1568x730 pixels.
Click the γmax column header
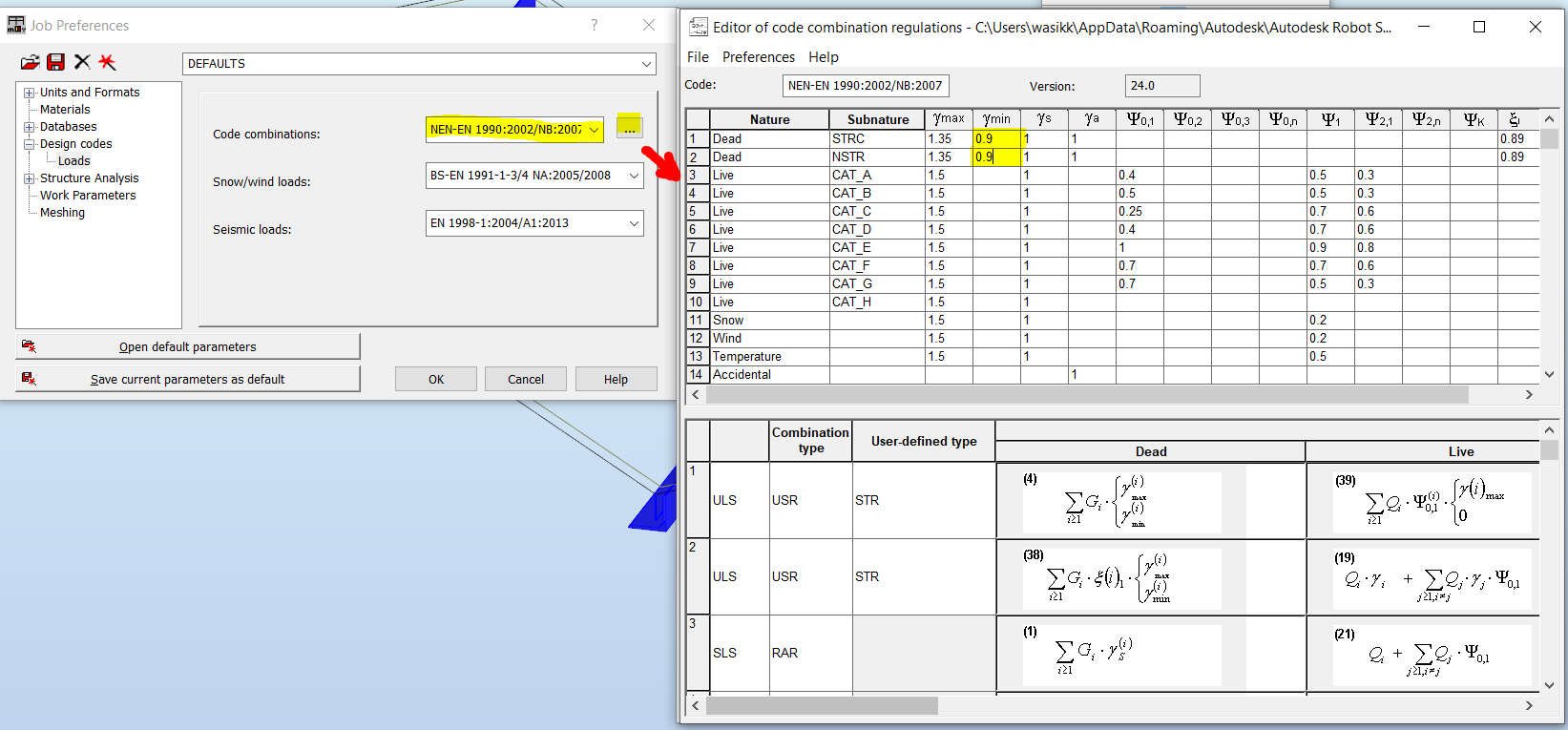click(949, 119)
